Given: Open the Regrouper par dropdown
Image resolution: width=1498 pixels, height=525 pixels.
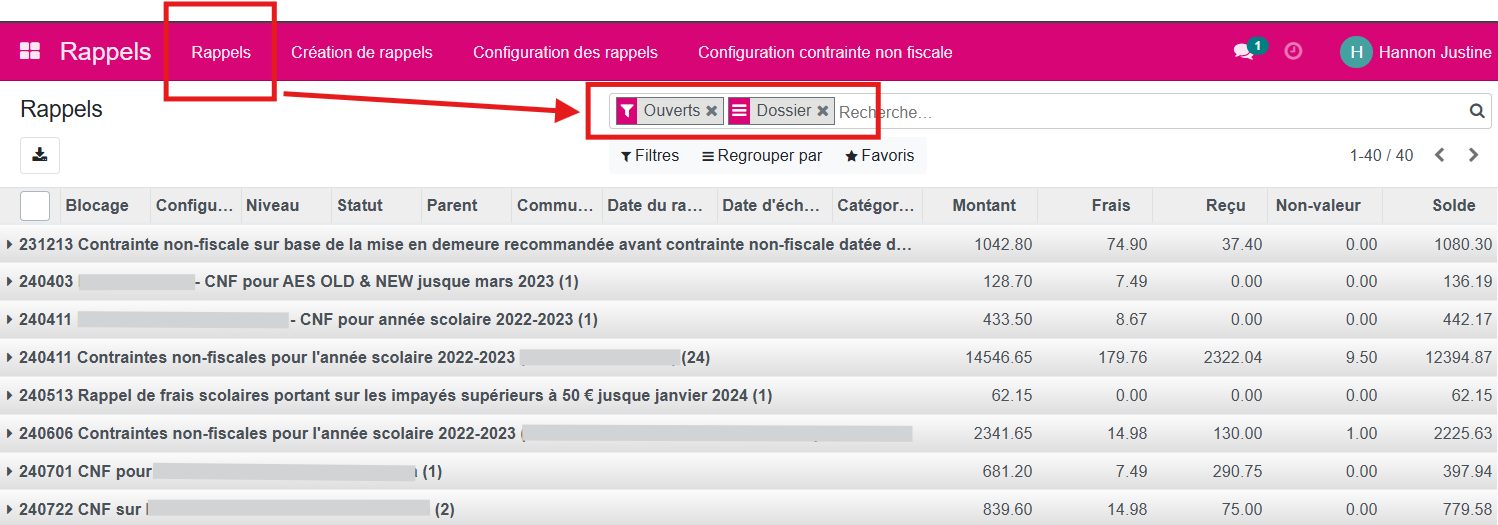Looking at the screenshot, I should (x=762, y=156).
